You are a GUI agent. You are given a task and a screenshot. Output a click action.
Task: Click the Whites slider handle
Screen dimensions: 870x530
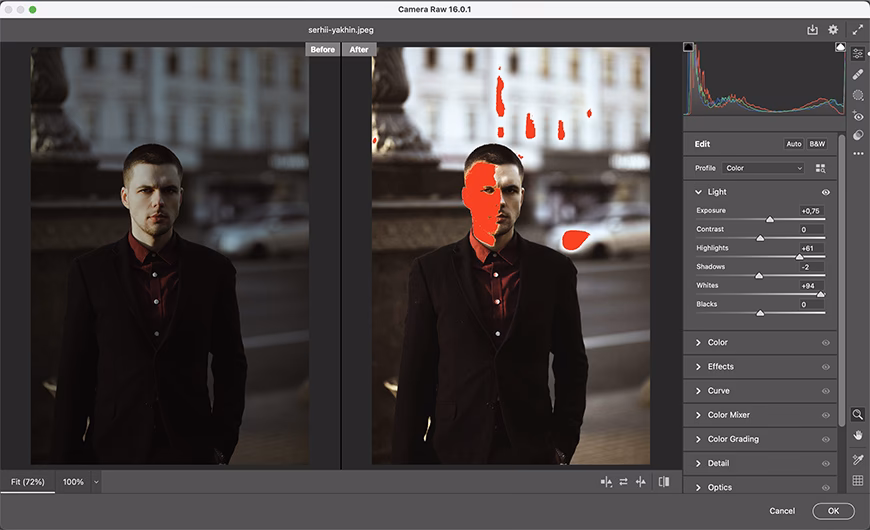click(x=820, y=295)
